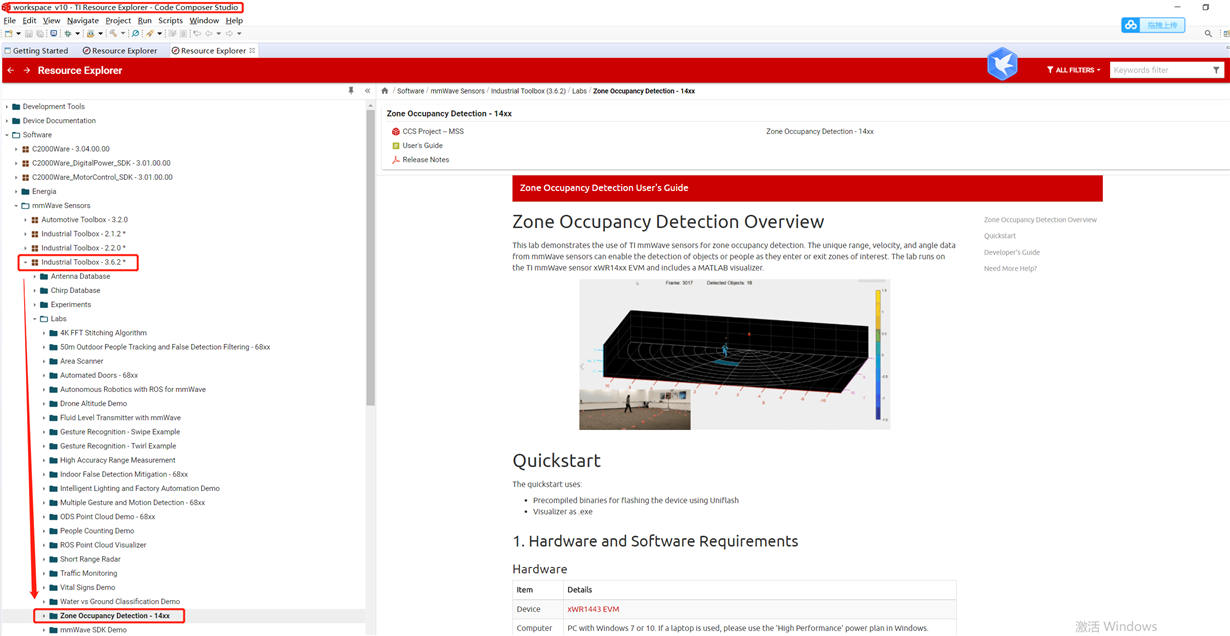Open the CCS Project - MSS link
This screenshot has height=636, width=1230.
click(433, 131)
